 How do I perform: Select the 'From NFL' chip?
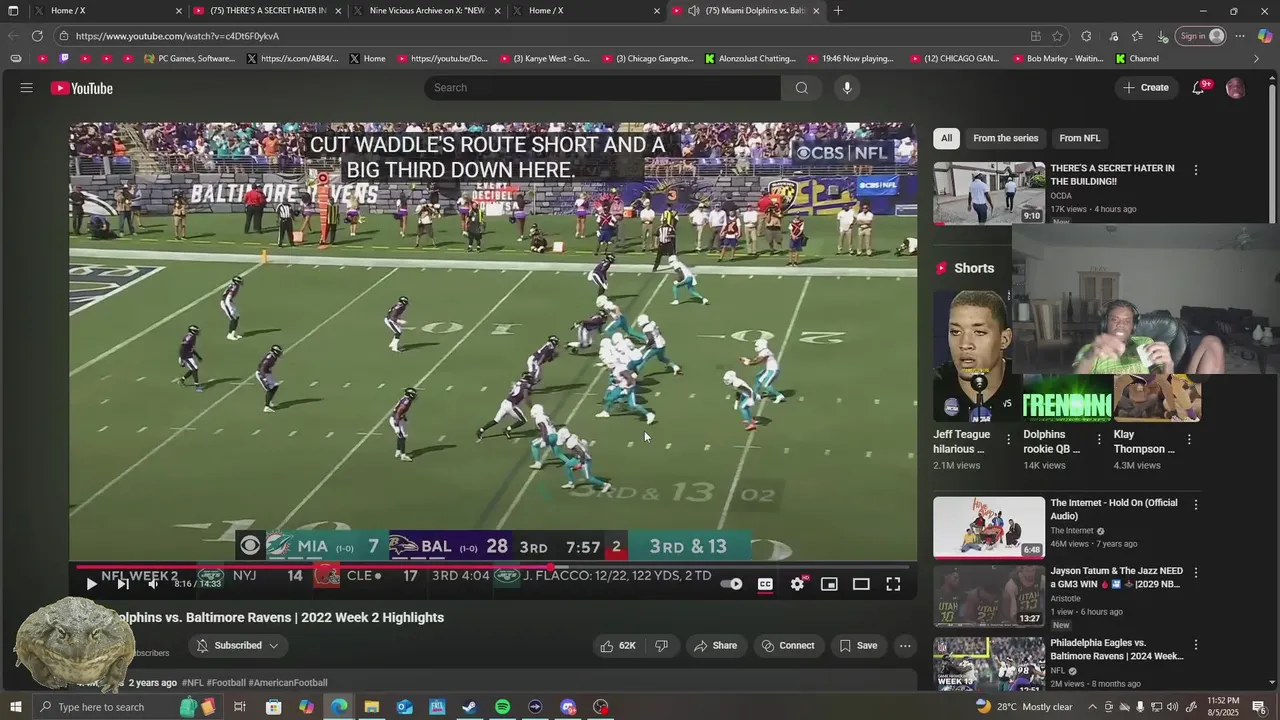[x=1079, y=138]
